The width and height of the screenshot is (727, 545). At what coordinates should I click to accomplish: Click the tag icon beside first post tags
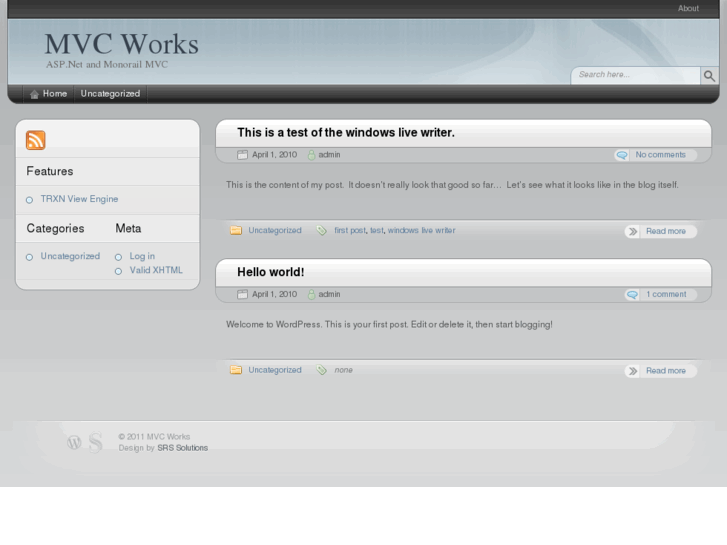[321, 231]
